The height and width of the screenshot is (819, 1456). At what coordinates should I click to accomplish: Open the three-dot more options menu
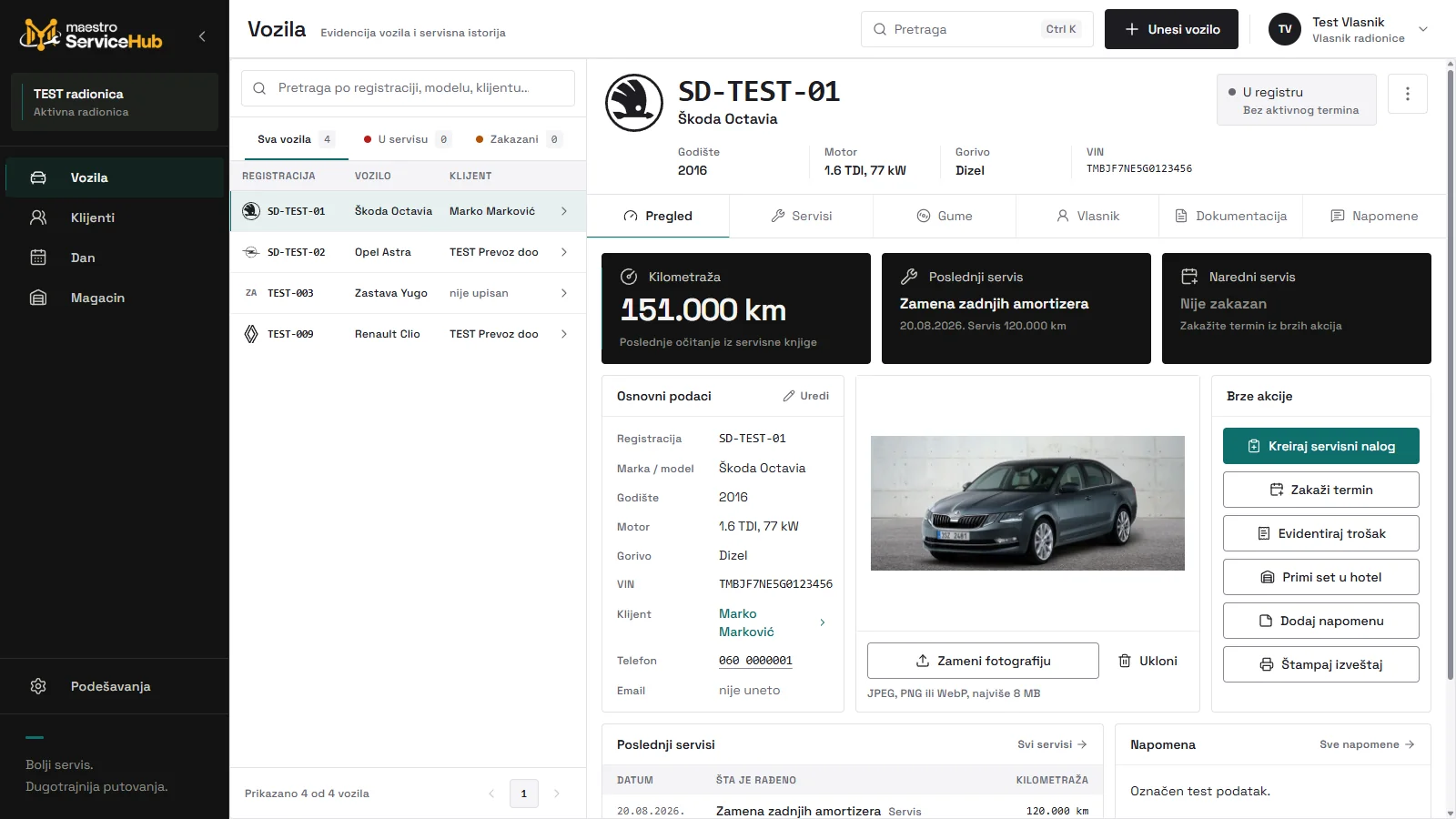click(x=1408, y=94)
